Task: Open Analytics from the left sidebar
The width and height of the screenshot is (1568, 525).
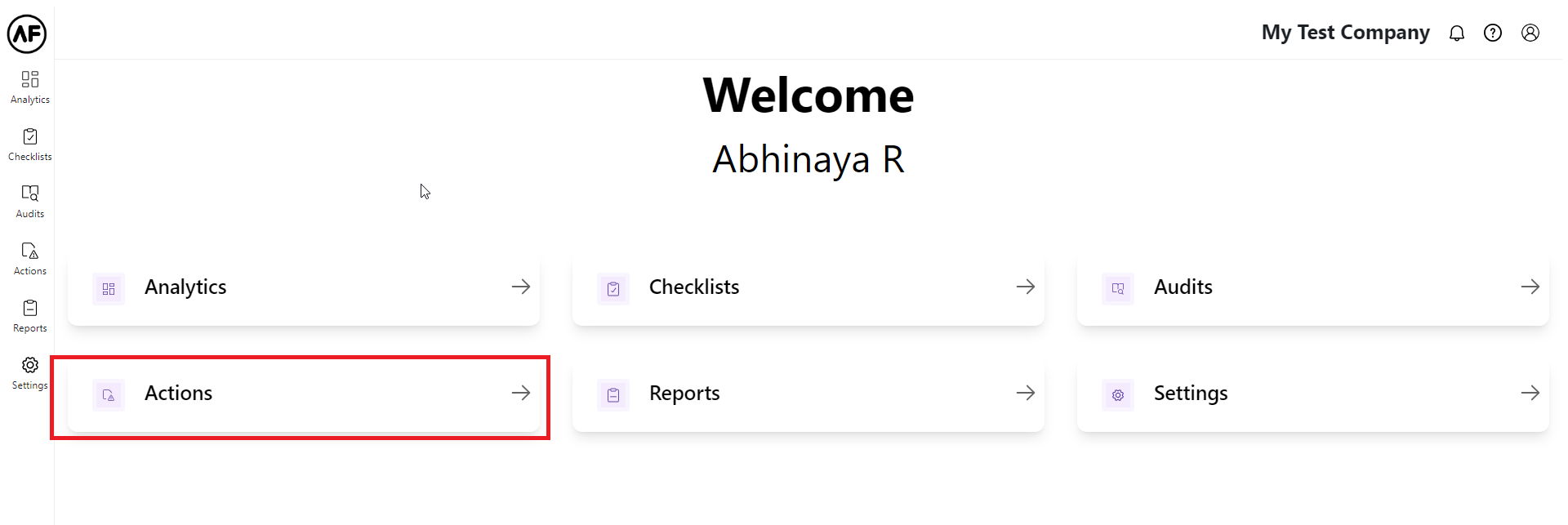Action: pyautogui.click(x=30, y=87)
